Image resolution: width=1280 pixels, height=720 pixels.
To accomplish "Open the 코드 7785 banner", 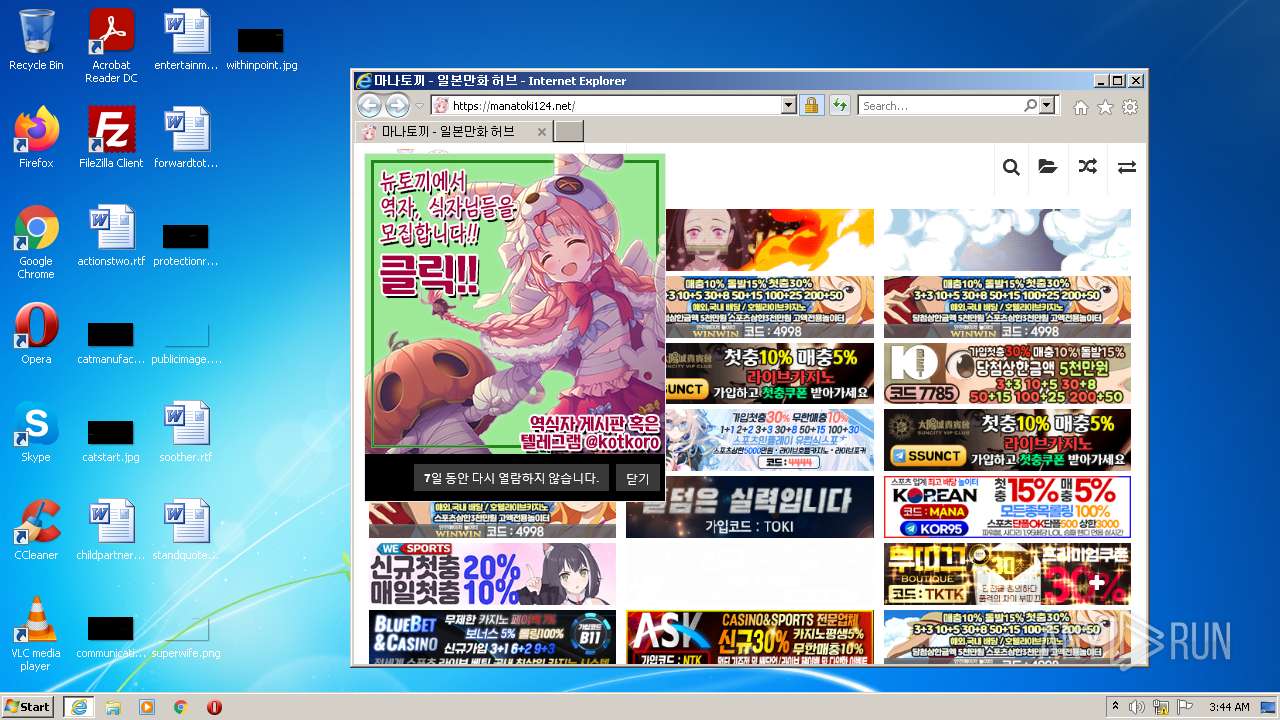I will click(x=1007, y=374).
